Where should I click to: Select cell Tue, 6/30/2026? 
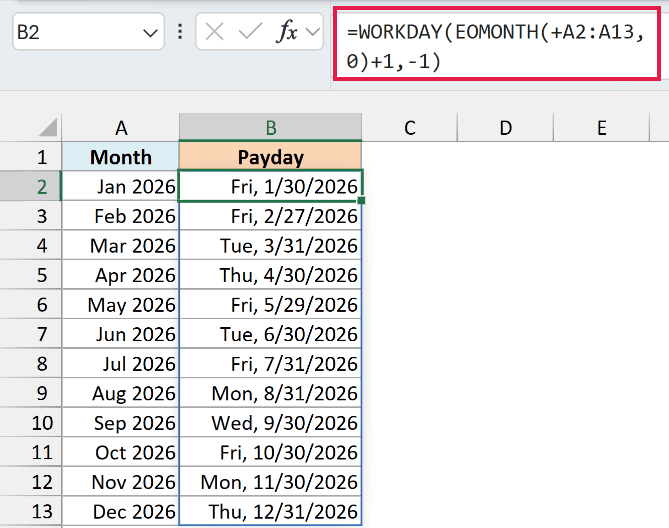tap(271, 334)
